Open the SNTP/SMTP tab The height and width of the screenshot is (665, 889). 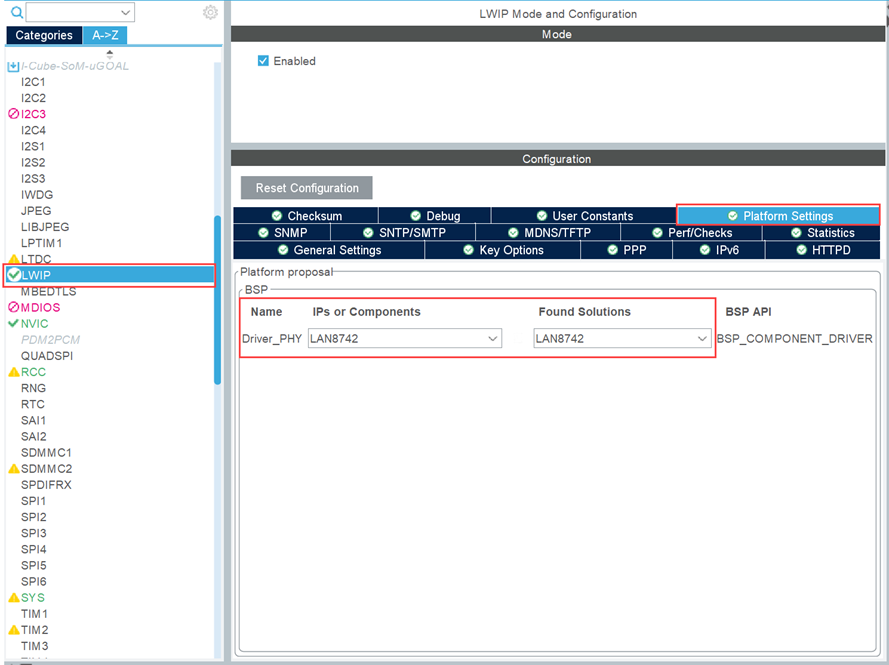point(403,232)
